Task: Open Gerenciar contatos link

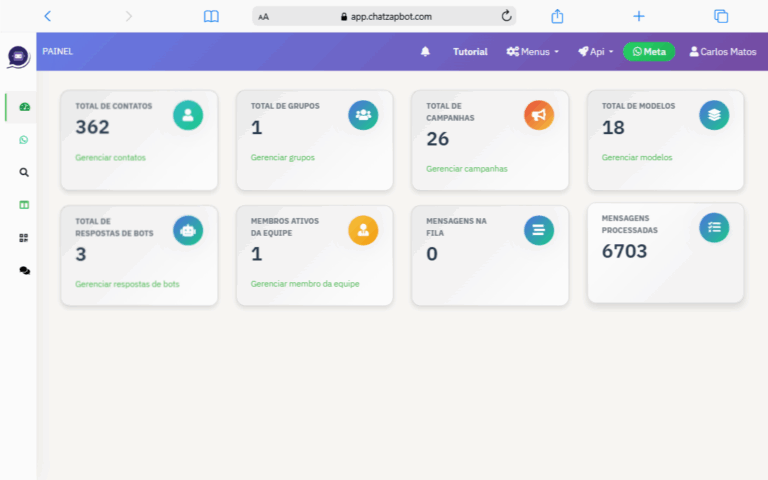Action: [x=110, y=157]
